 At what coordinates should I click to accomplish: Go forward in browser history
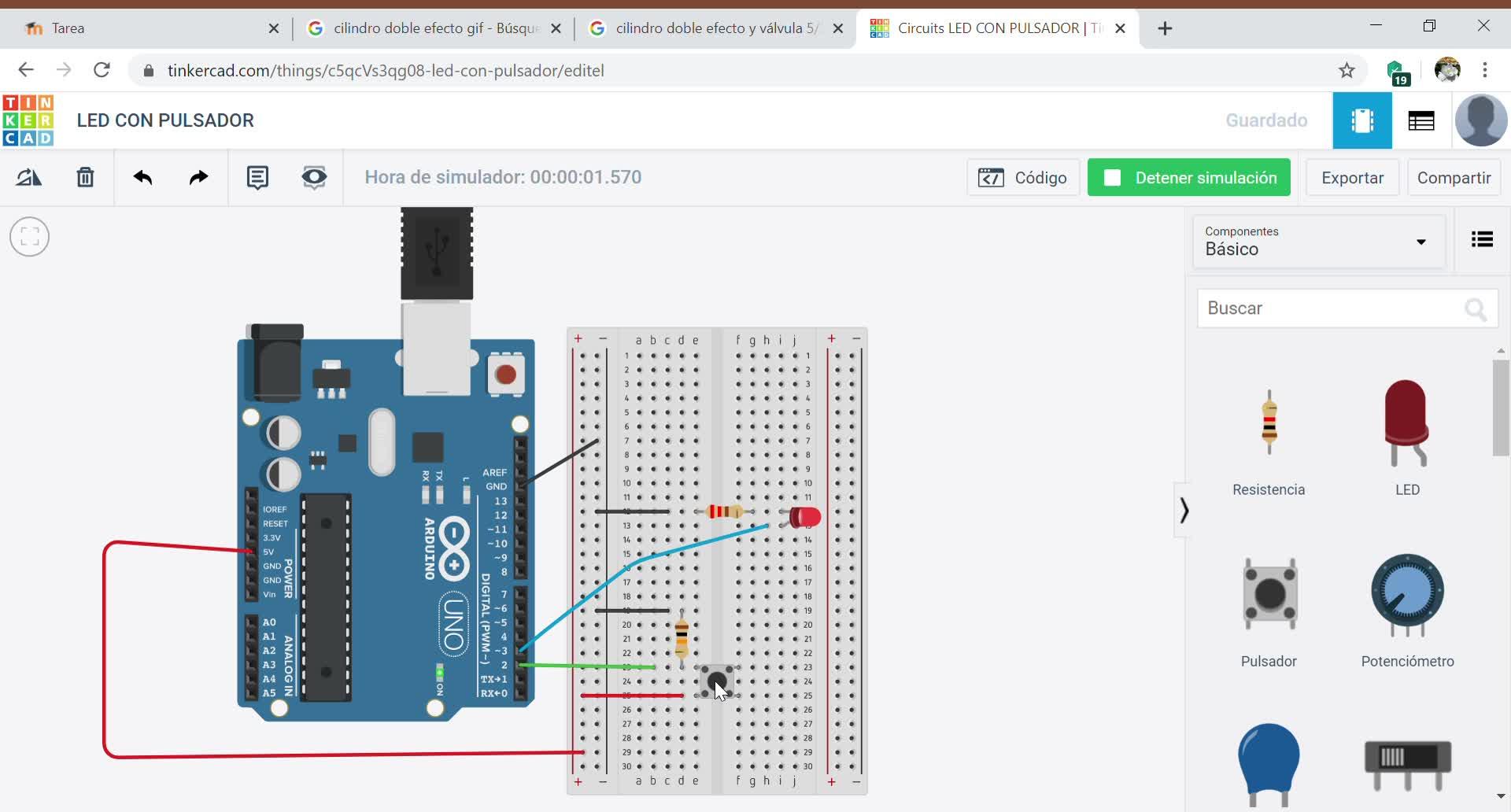pyautogui.click(x=64, y=70)
